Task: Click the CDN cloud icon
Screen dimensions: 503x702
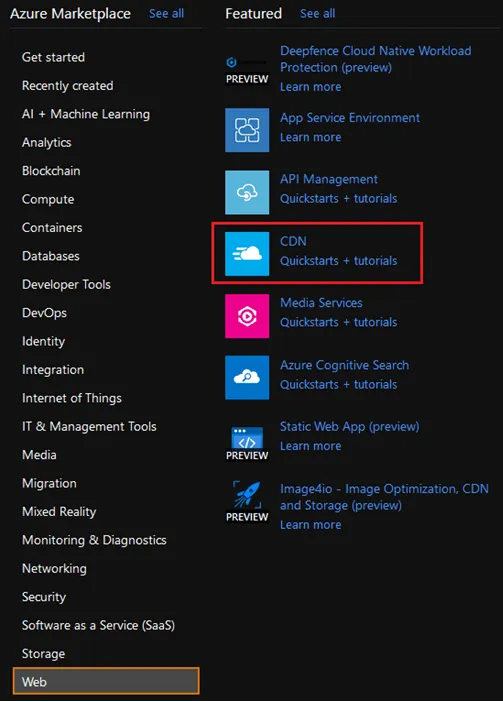Action: (247, 254)
